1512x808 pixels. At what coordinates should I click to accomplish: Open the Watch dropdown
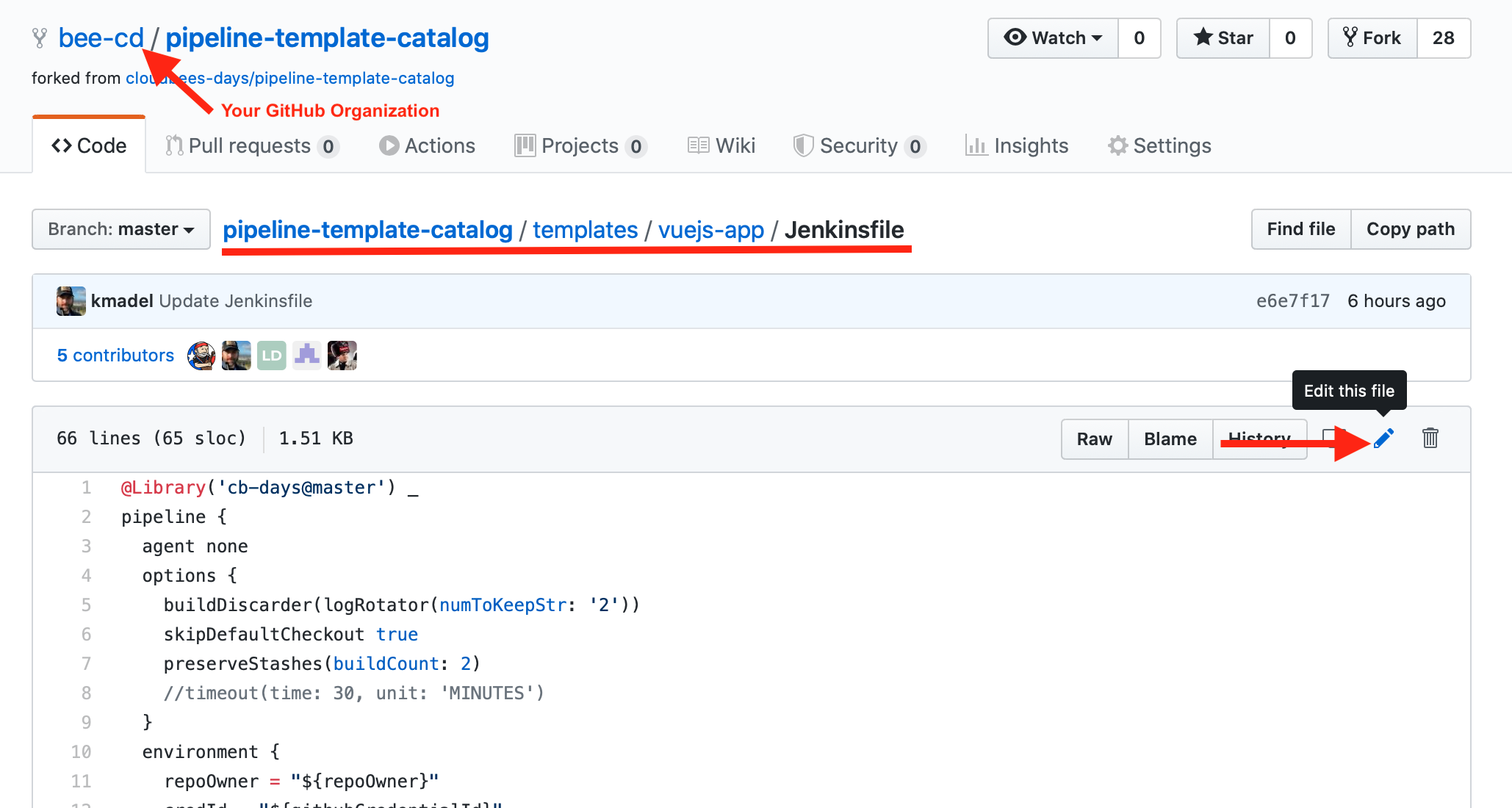(1053, 38)
